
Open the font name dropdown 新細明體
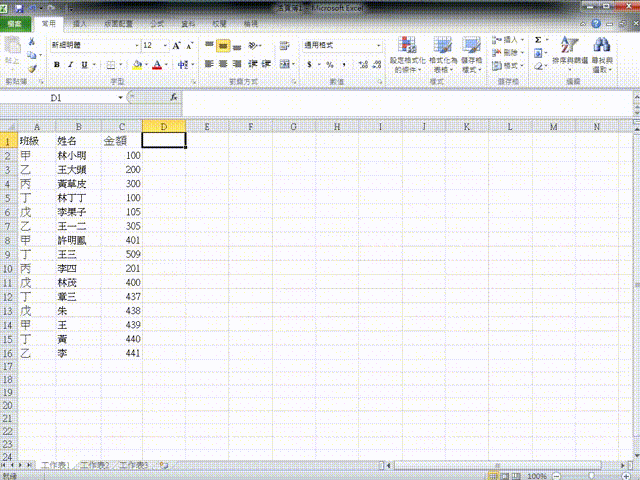pyautogui.click(x=137, y=46)
